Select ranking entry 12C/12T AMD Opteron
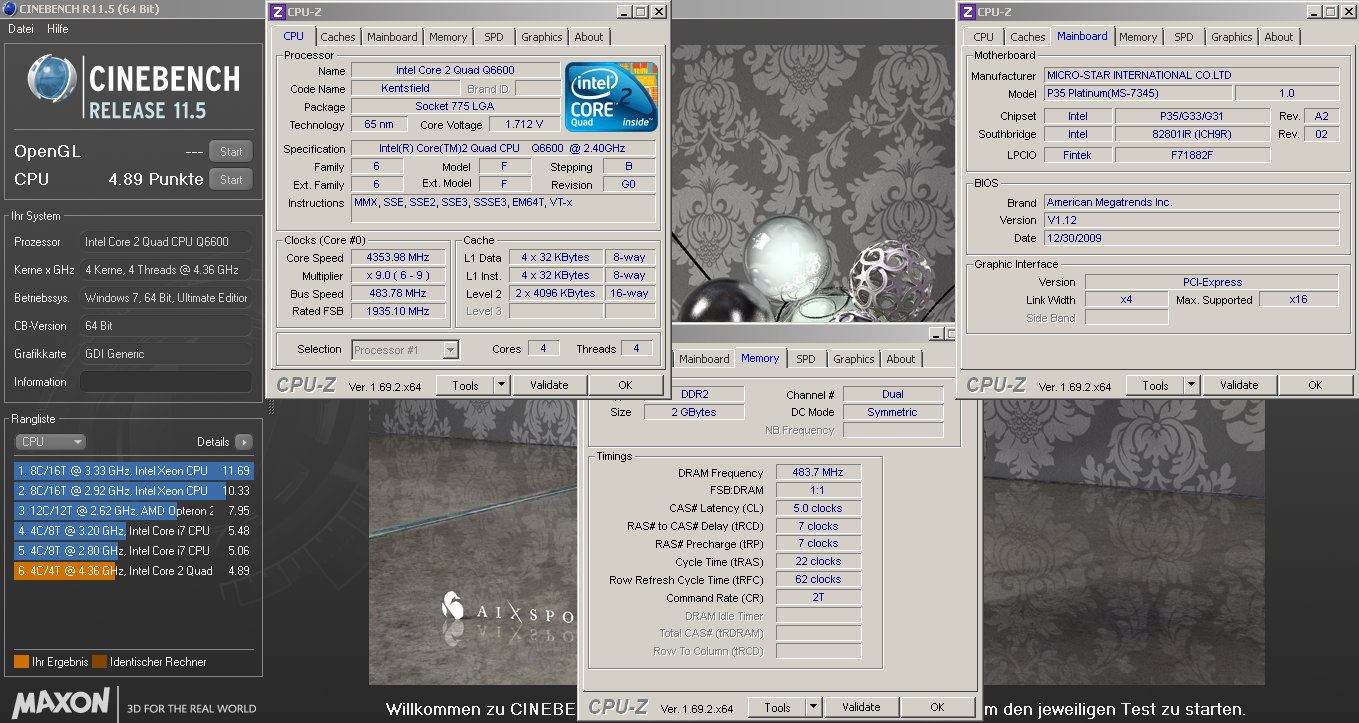The height and width of the screenshot is (723, 1359). (134, 510)
